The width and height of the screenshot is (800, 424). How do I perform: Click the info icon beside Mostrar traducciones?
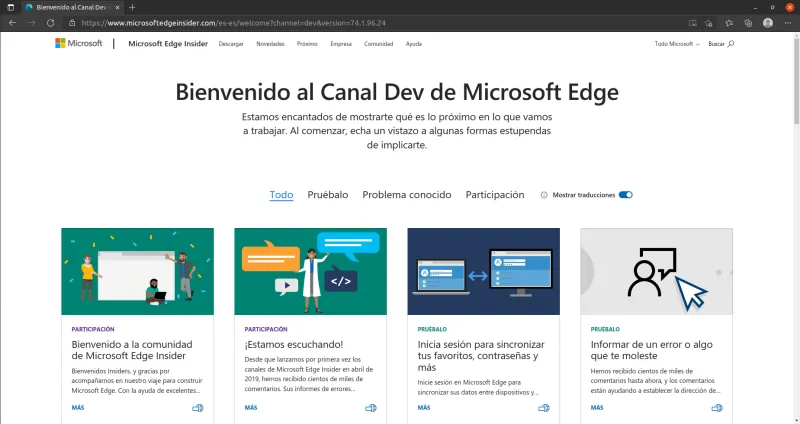pos(544,195)
